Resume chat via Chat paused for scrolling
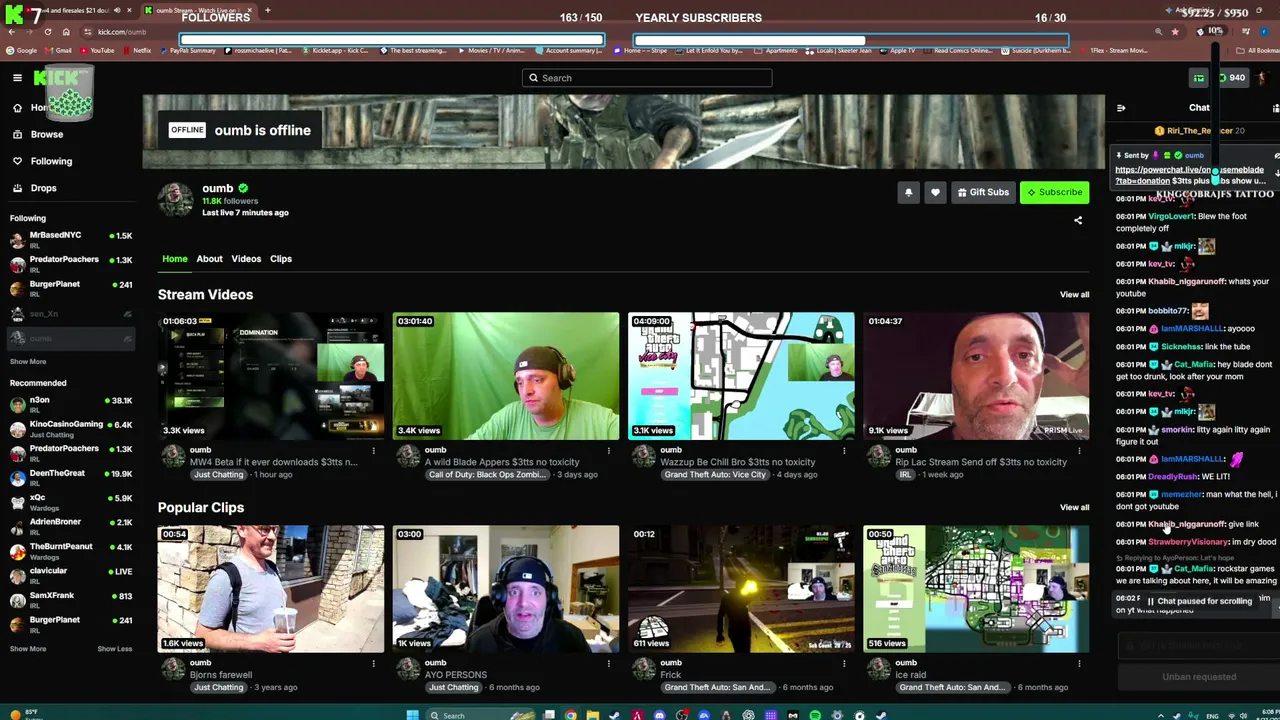The width and height of the screenshot is (1280, 720). point(1198,602)
